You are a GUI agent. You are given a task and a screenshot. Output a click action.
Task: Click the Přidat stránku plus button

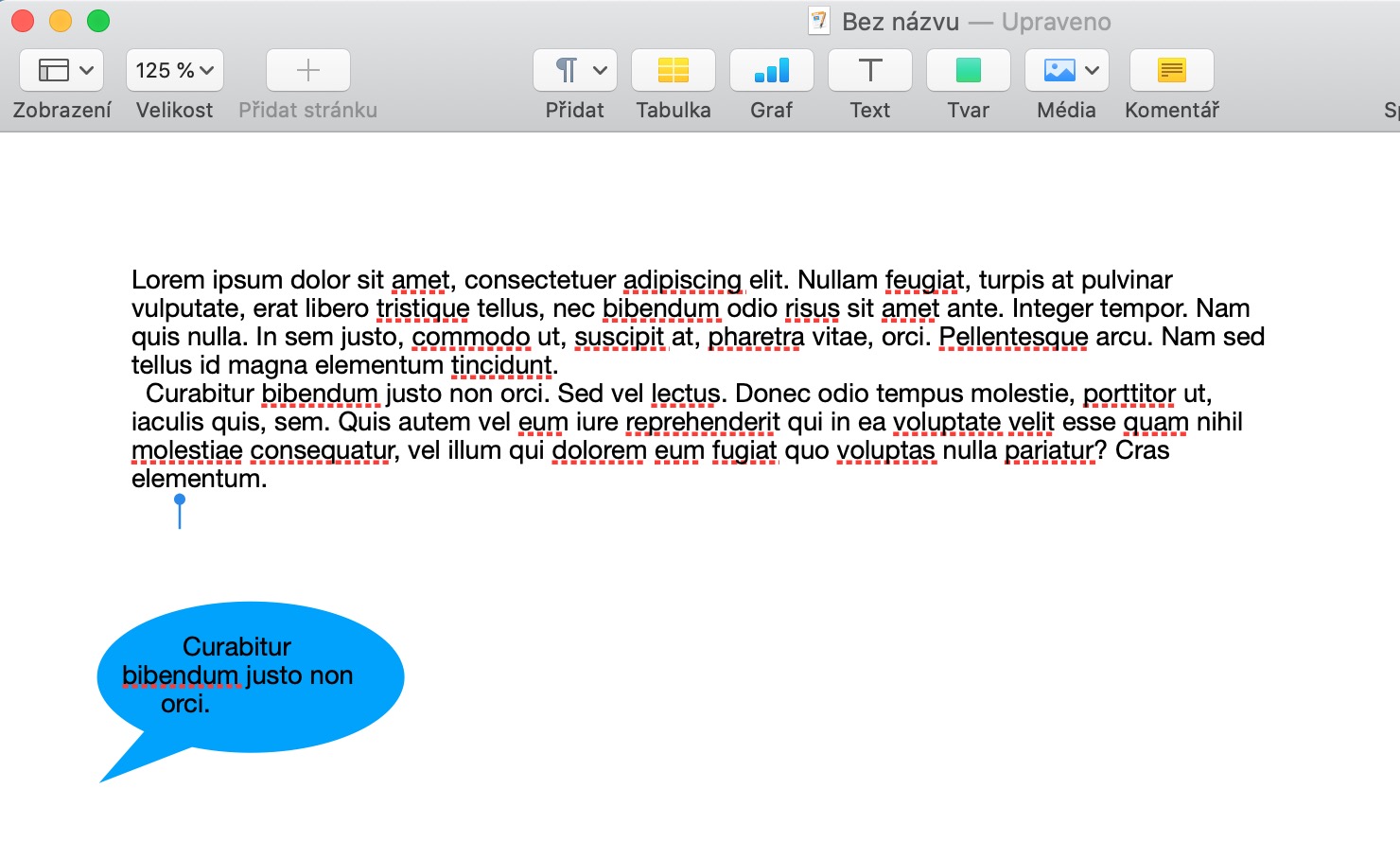click(308, 70)
